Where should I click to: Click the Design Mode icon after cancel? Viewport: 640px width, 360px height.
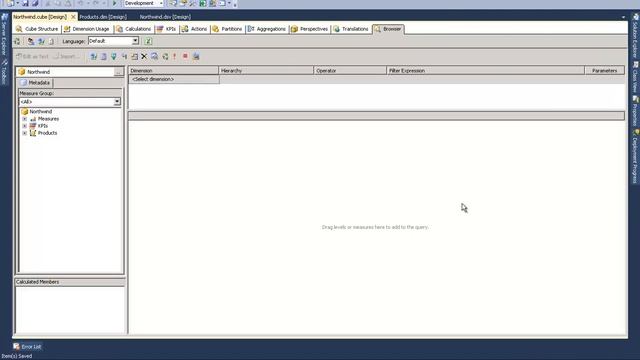click(196, 56)
